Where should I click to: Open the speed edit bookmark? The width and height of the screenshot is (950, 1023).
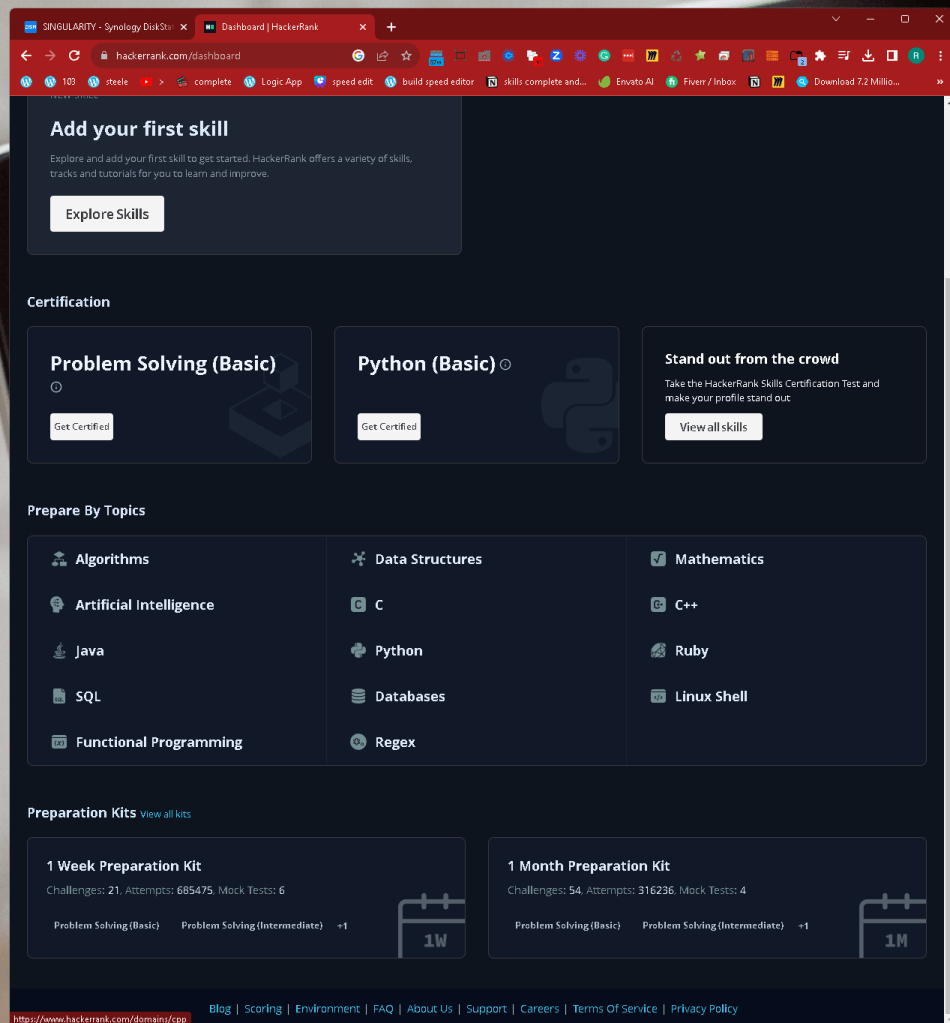click(343, 82)
